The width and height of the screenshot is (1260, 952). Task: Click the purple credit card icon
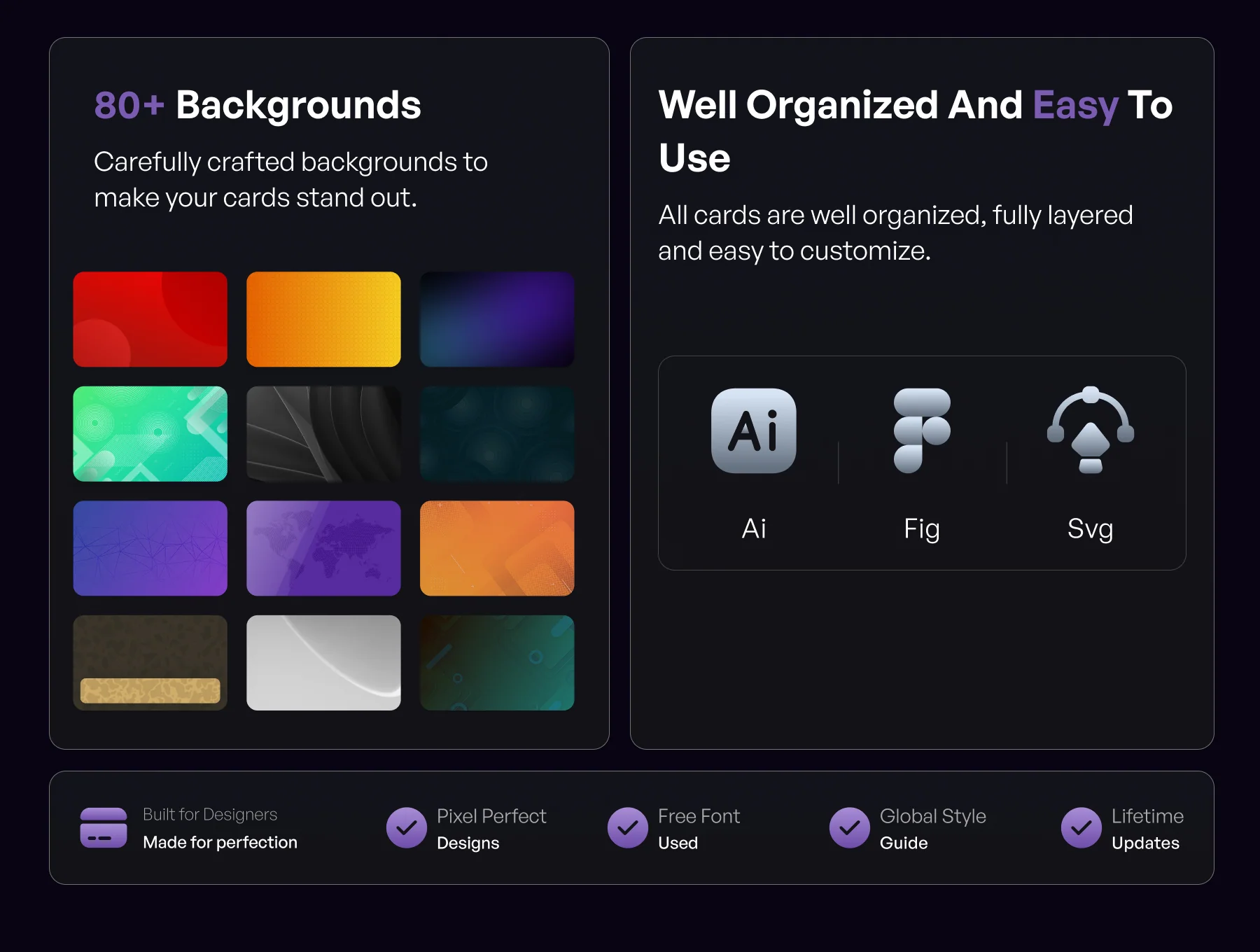pyautogui.click(x=104, y=828)
